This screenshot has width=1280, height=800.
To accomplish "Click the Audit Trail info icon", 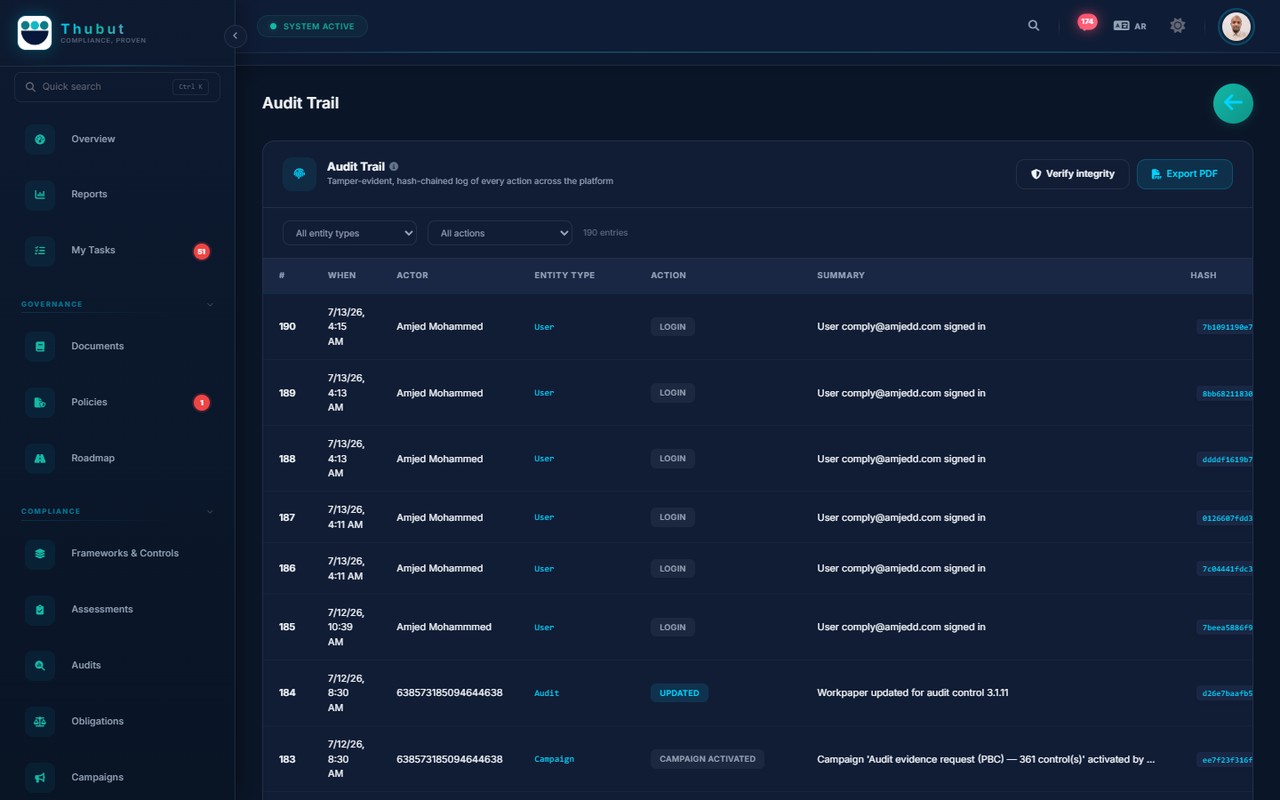I will [394, 167].
